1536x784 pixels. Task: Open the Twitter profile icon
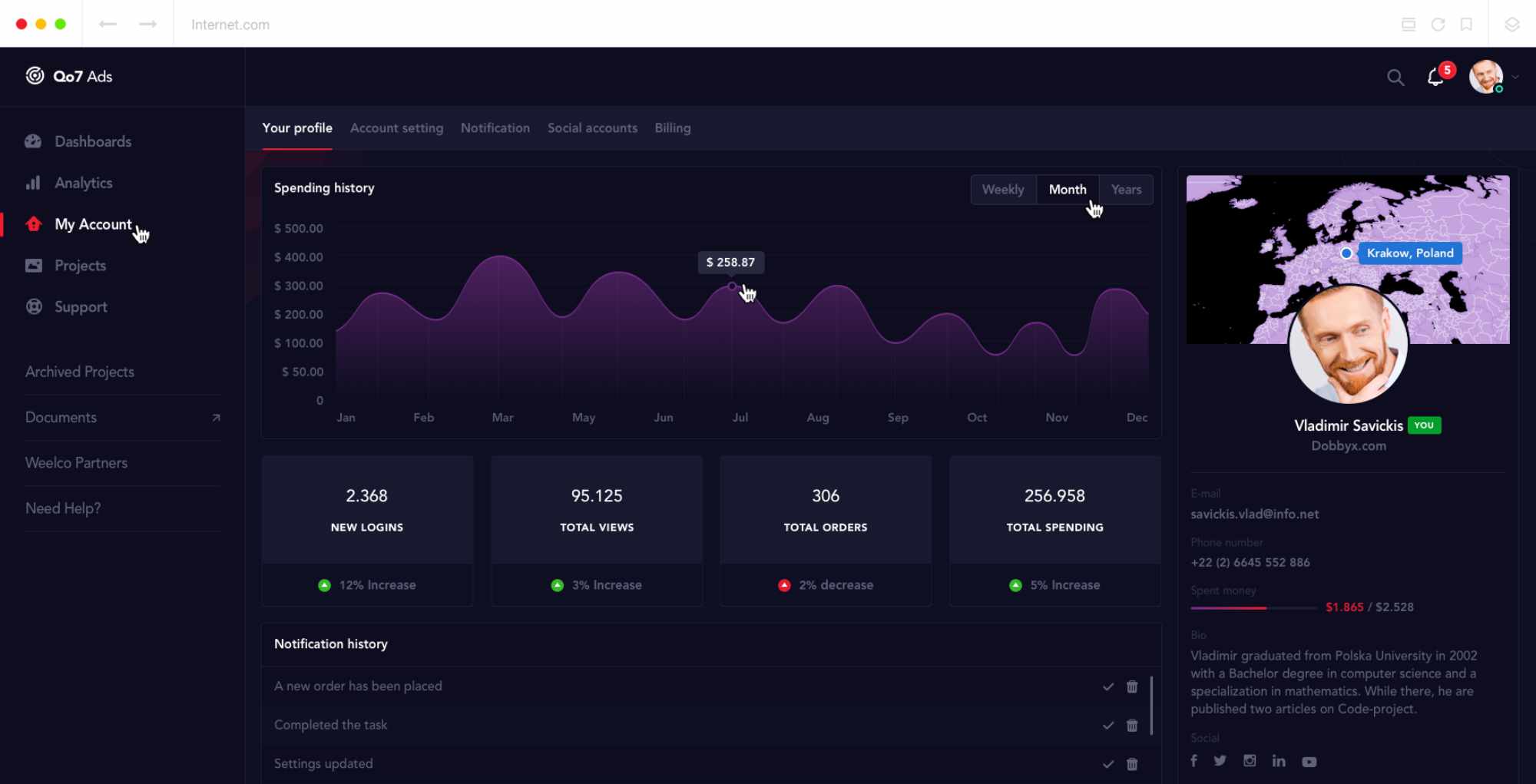(x=1220, y=760)
